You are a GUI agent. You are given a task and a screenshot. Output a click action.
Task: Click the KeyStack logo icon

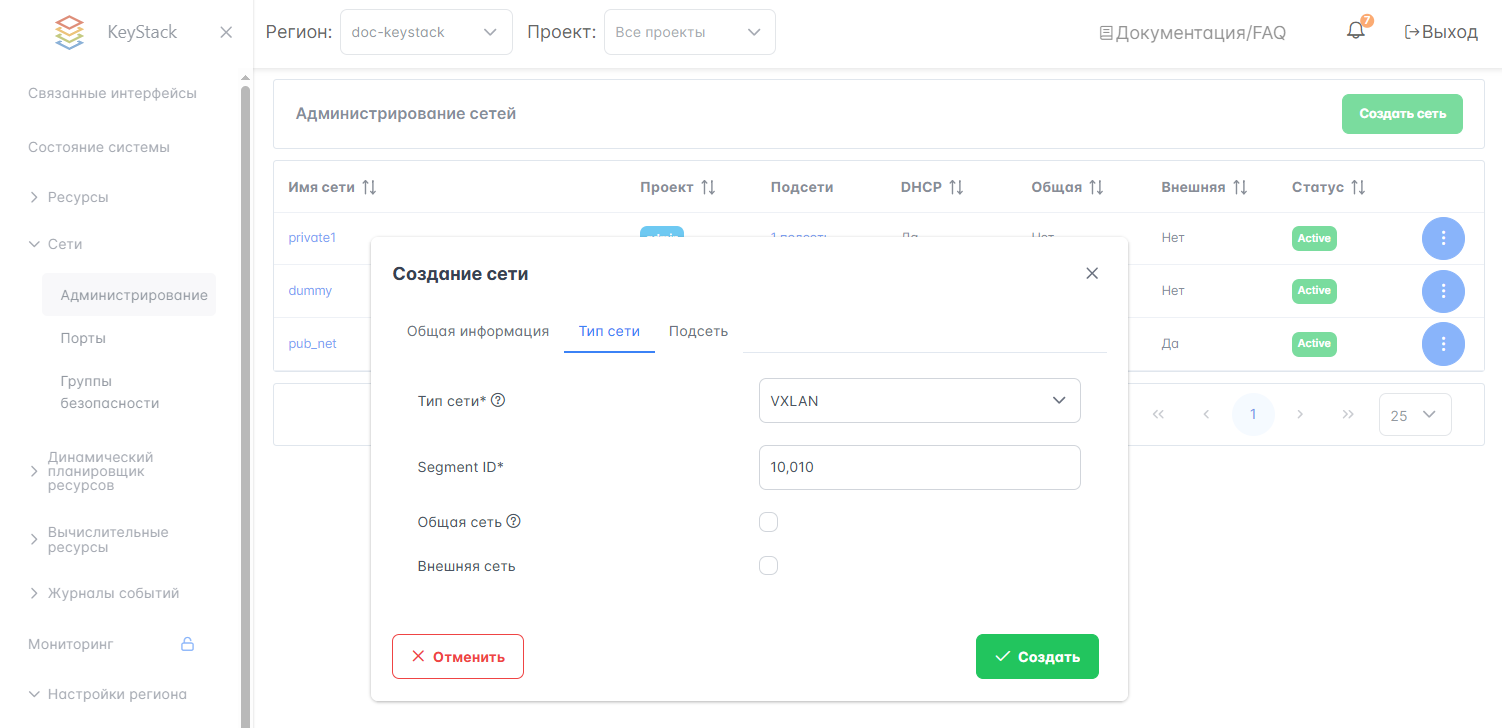[69, 32]
